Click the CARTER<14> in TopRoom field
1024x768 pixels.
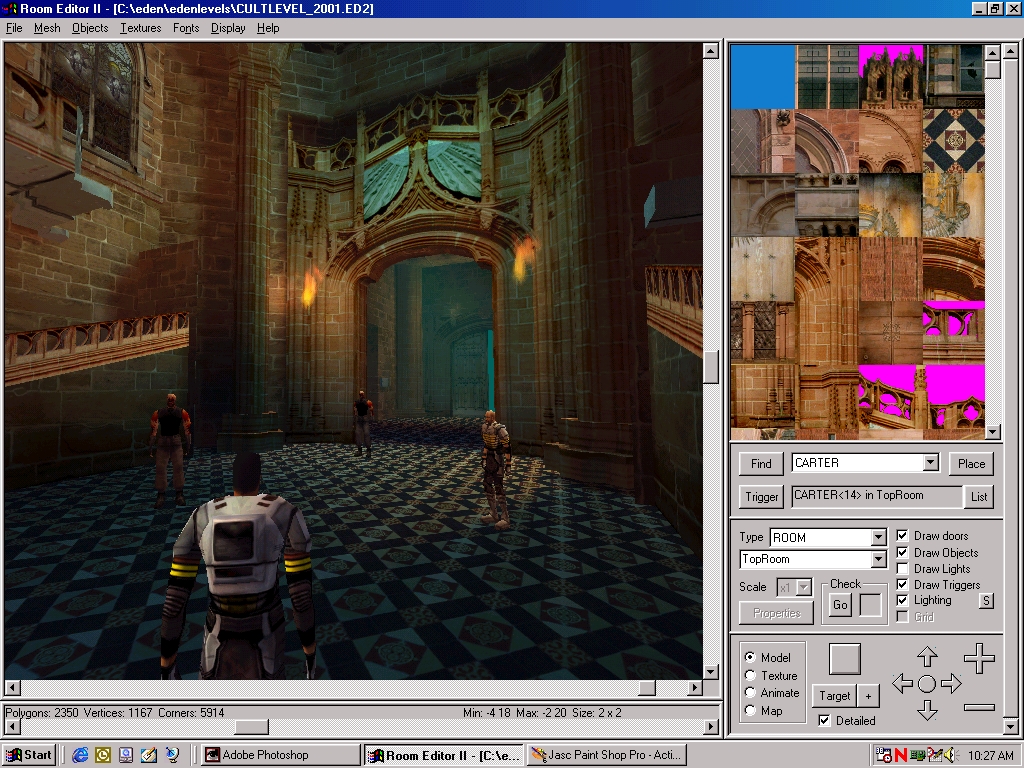tap(877, 496)
